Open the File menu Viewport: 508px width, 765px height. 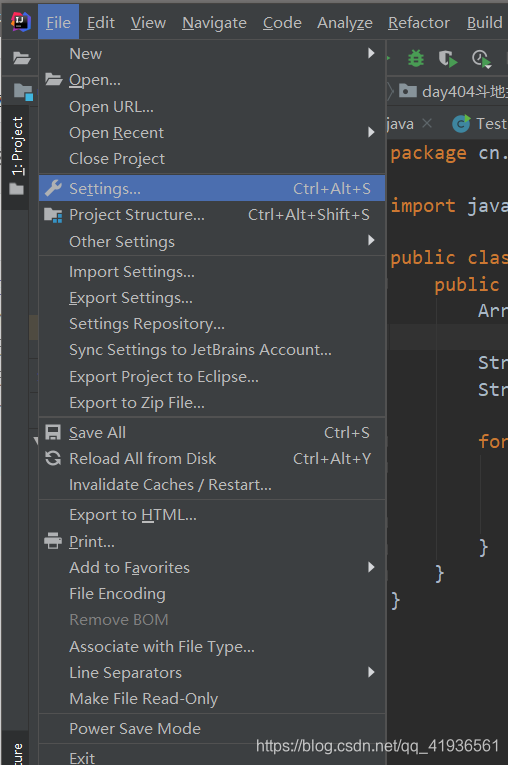point(59,22)
